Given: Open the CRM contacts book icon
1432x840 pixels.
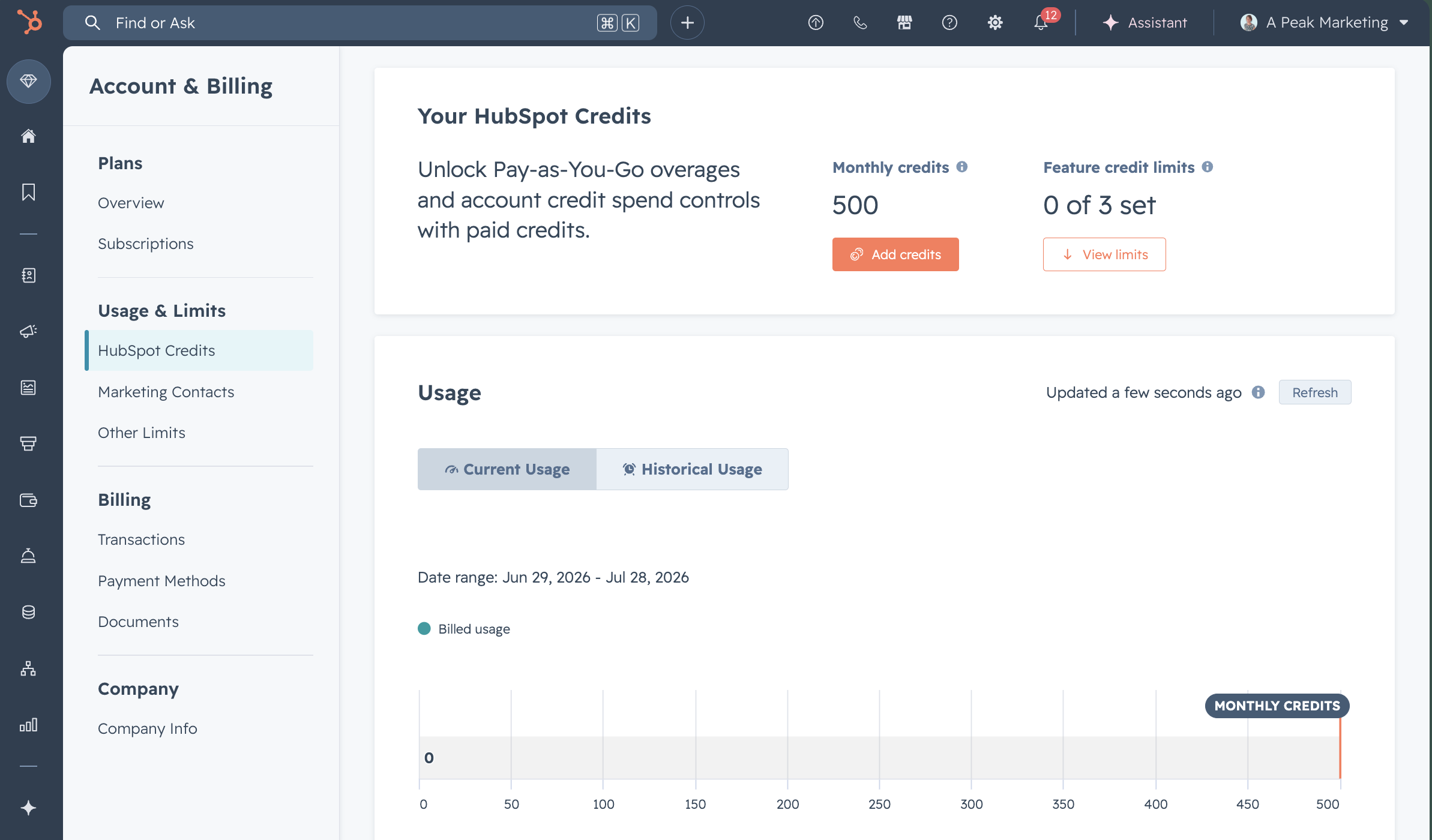Looking at the screenshot, I should pos(28,275).
